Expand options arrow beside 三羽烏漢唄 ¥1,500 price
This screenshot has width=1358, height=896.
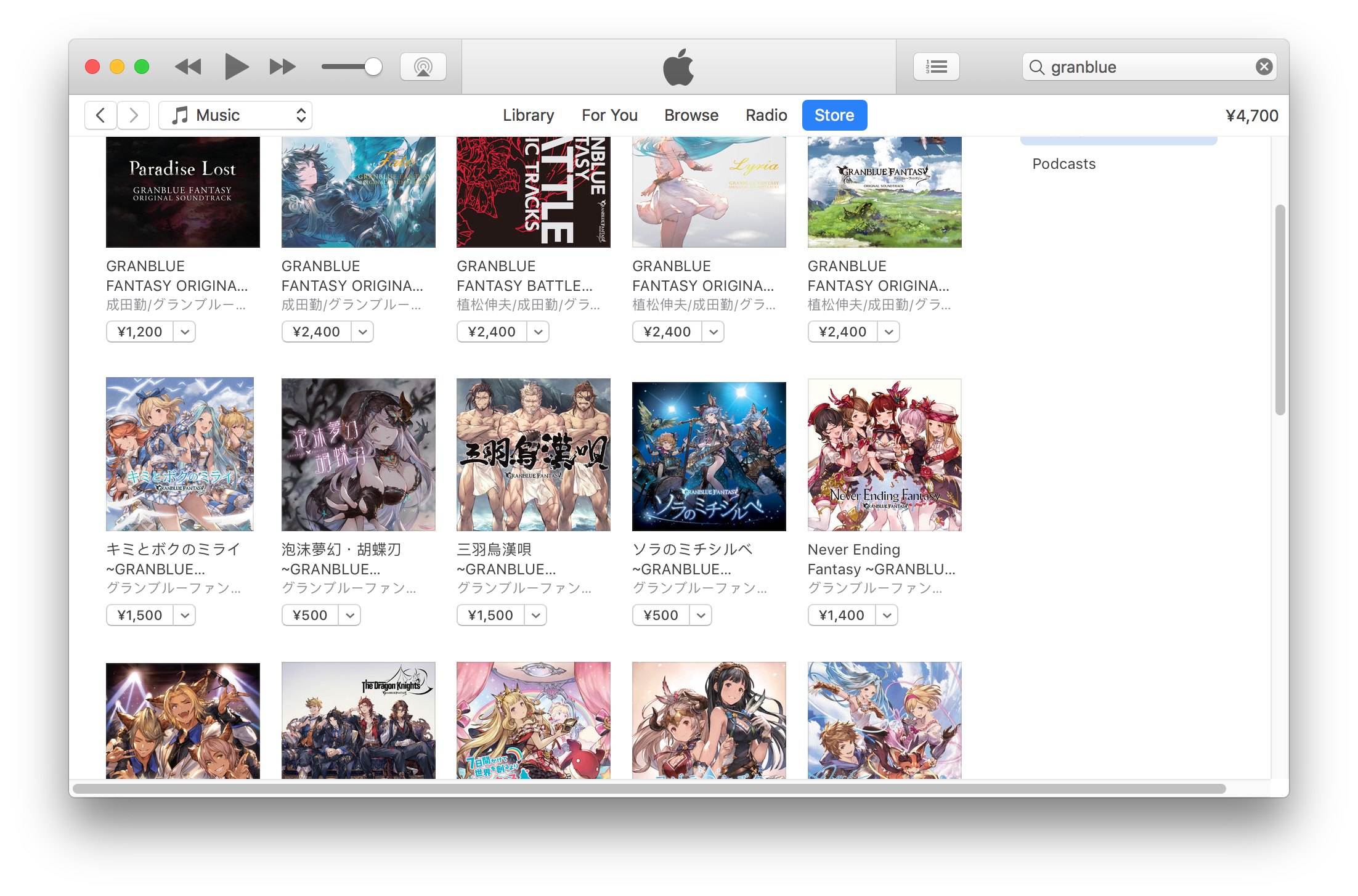(x=535, y=616)
